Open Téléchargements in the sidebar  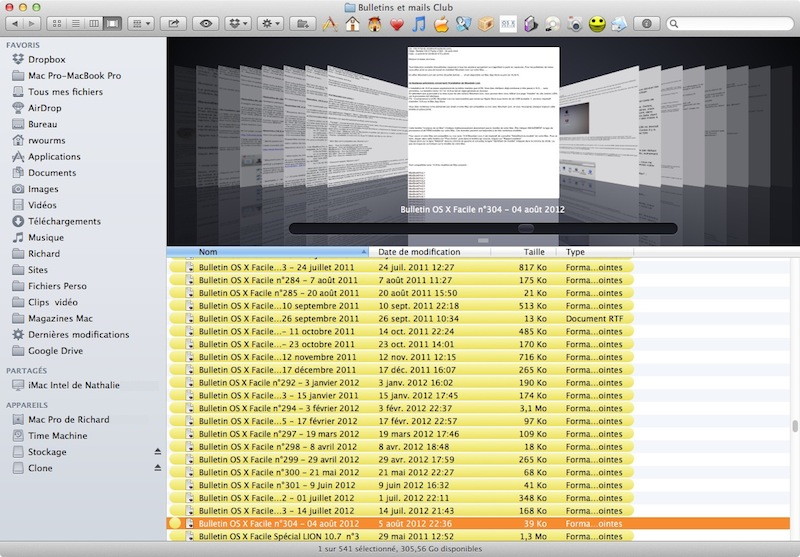(x=64, y=221)
